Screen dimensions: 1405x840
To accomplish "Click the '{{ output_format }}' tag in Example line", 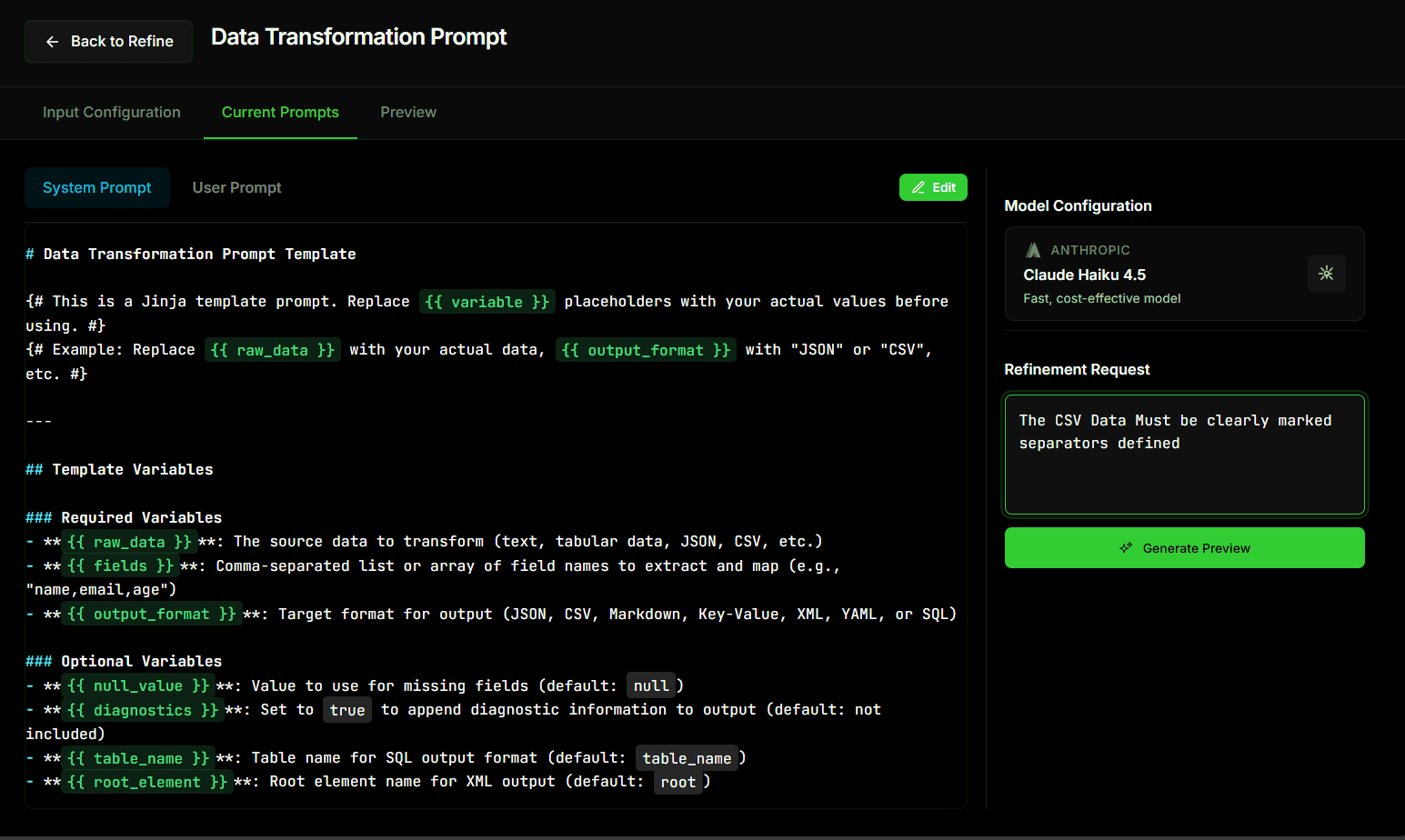I will tap(646, 350).
